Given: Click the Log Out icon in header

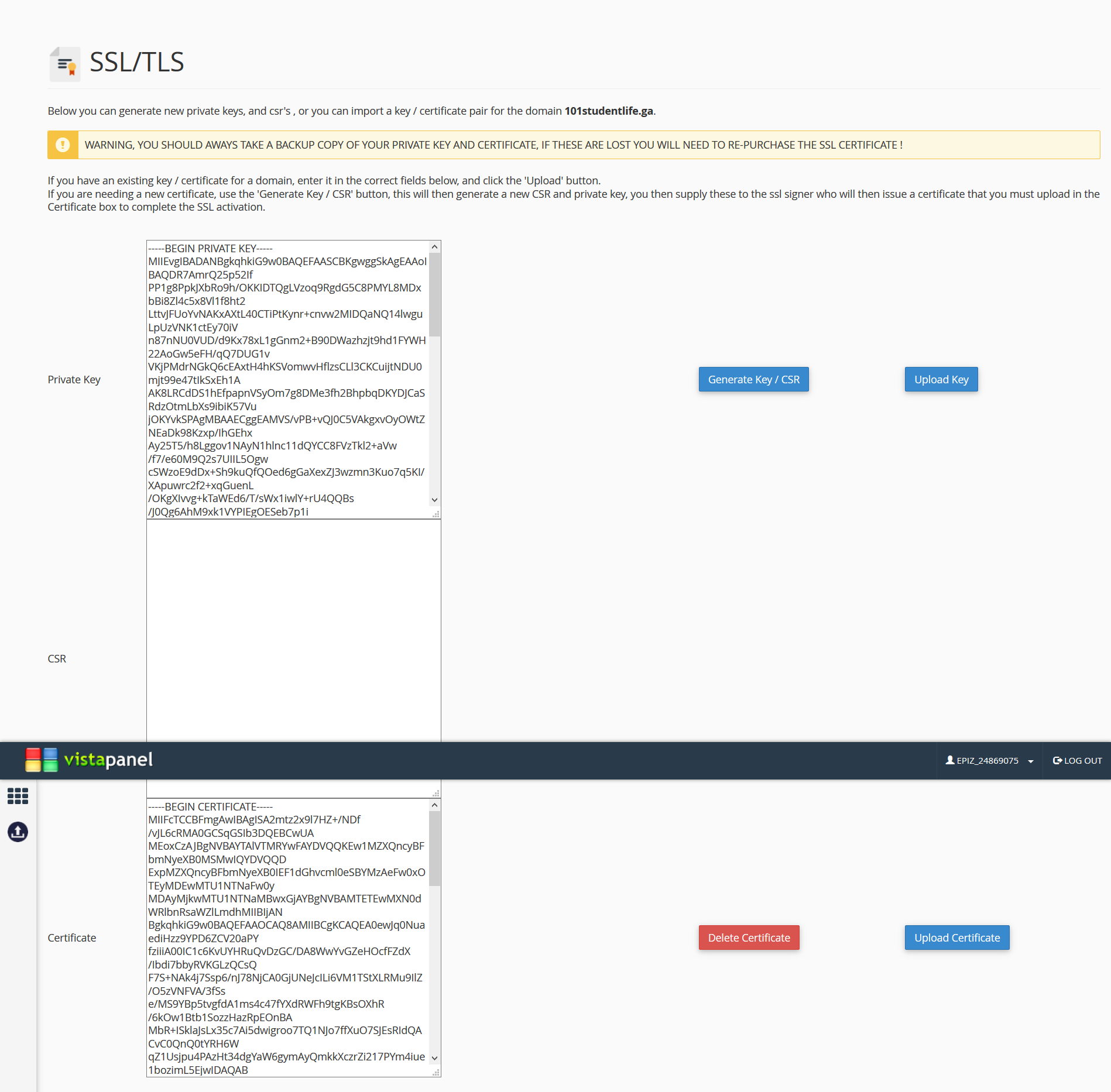Looking at the screenshot, I should [x=1057, y=761].
